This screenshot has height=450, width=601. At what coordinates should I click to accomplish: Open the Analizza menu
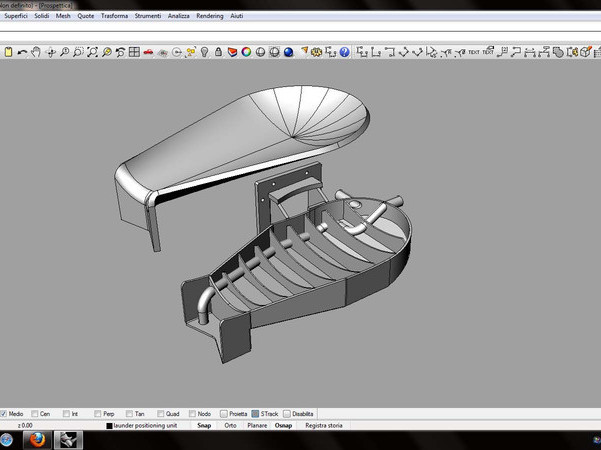pyautogui.click(x=179, y=16)
